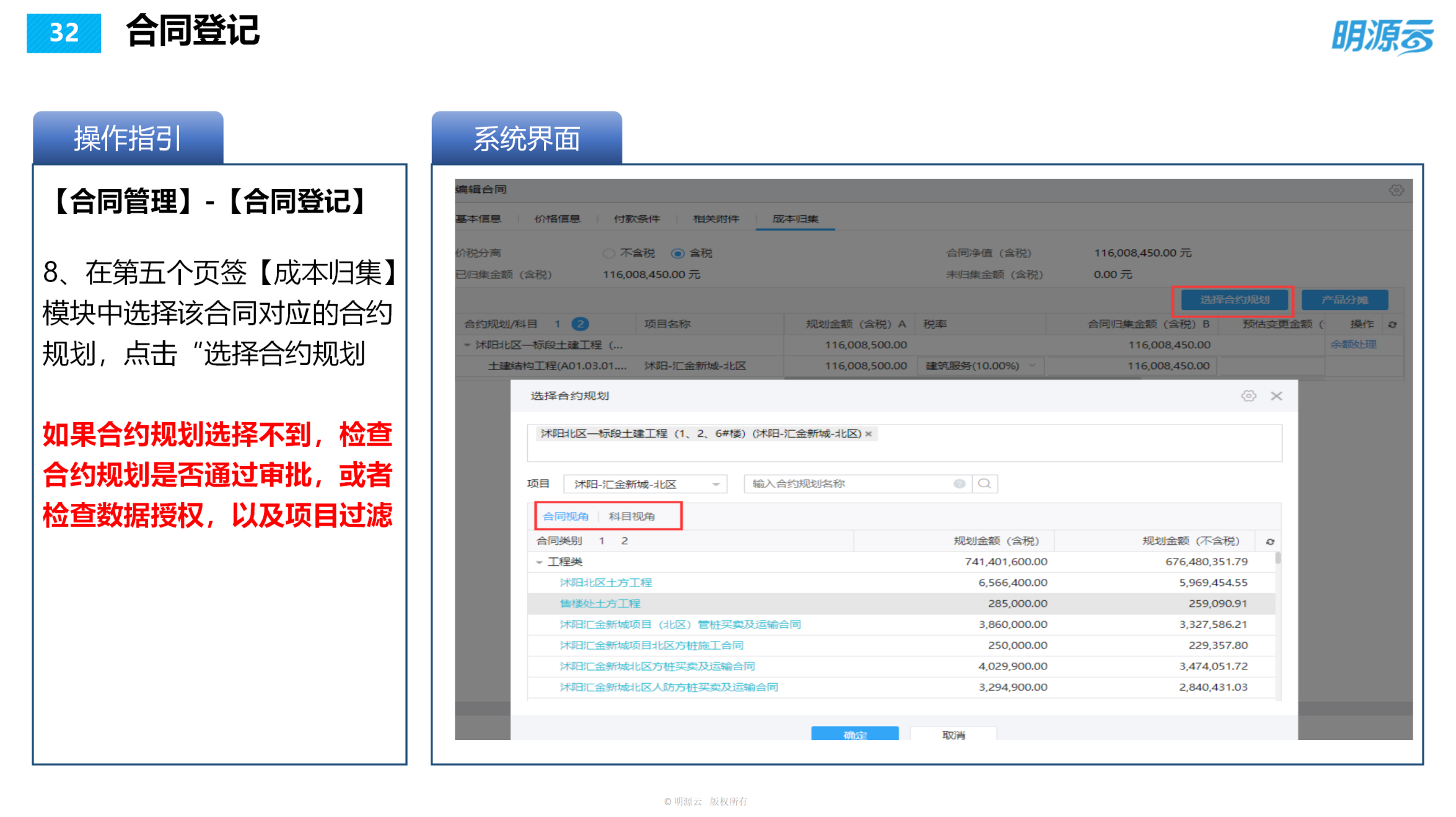Collapse the 工程类 category
The height and width of the screenshot is (817, 1456).
(538, 562)
